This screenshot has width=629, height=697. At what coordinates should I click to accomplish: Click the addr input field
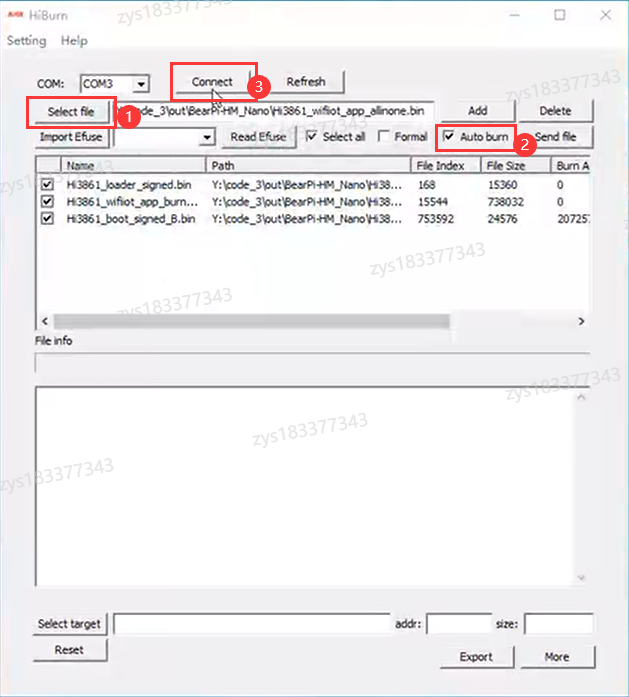pyautogui.click(x=459, y=624)
